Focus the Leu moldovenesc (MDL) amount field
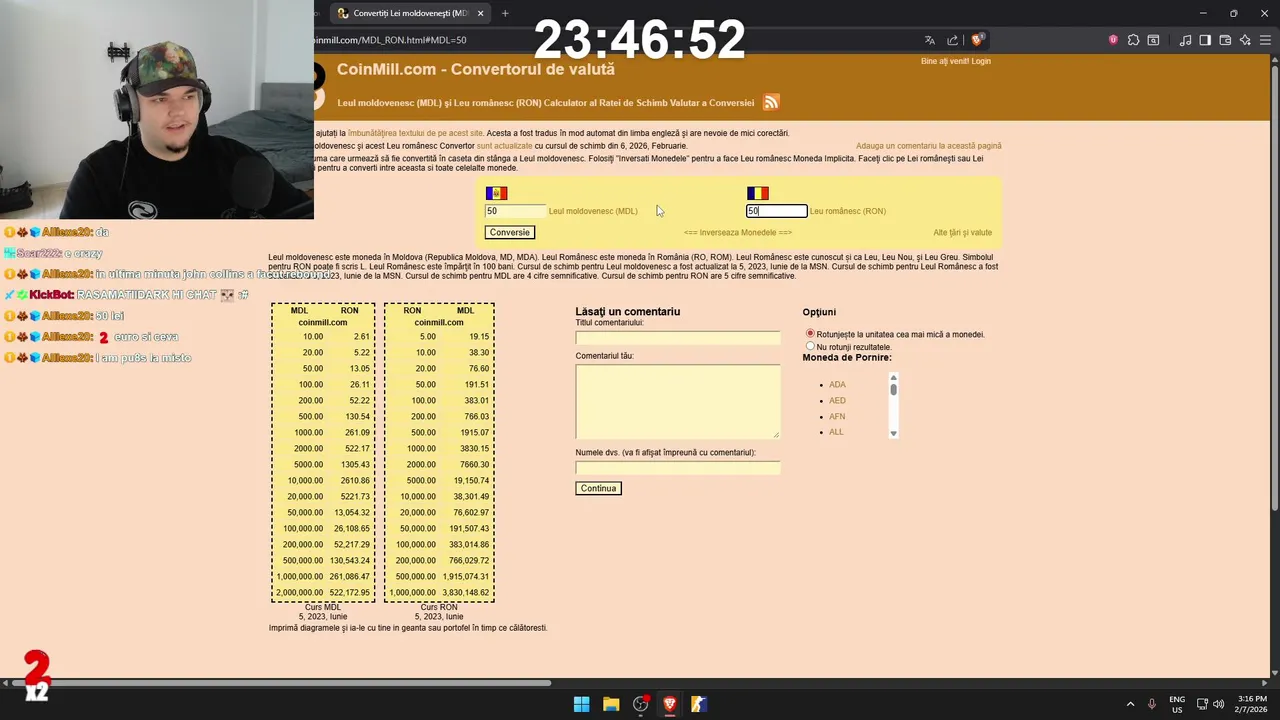The image size is (1280, 720). [x=516, y=211]
